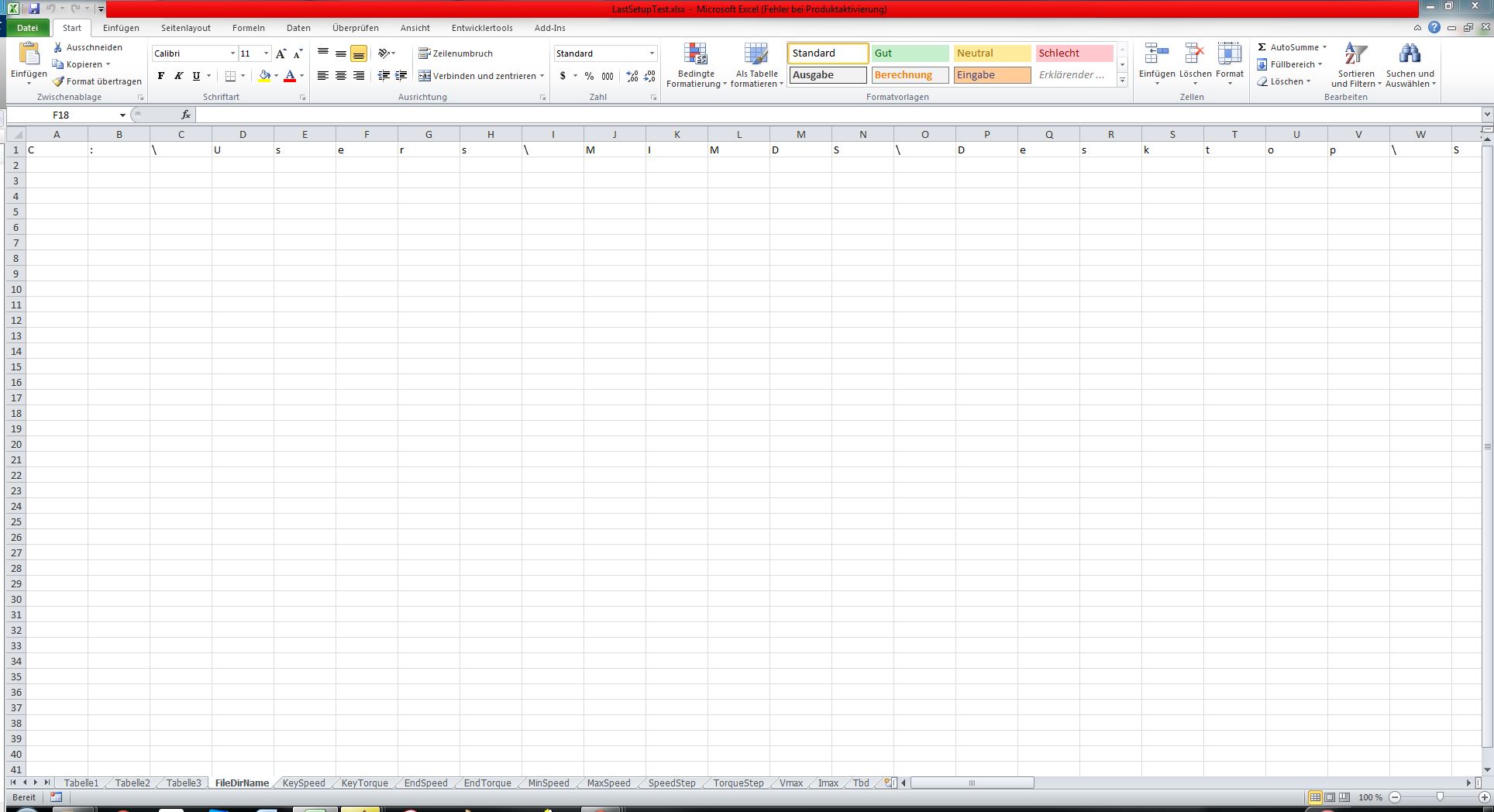Screen dimensions: 1494x812
Task: Open Bedingte Formatierung icon
Action: pos(695,54)
